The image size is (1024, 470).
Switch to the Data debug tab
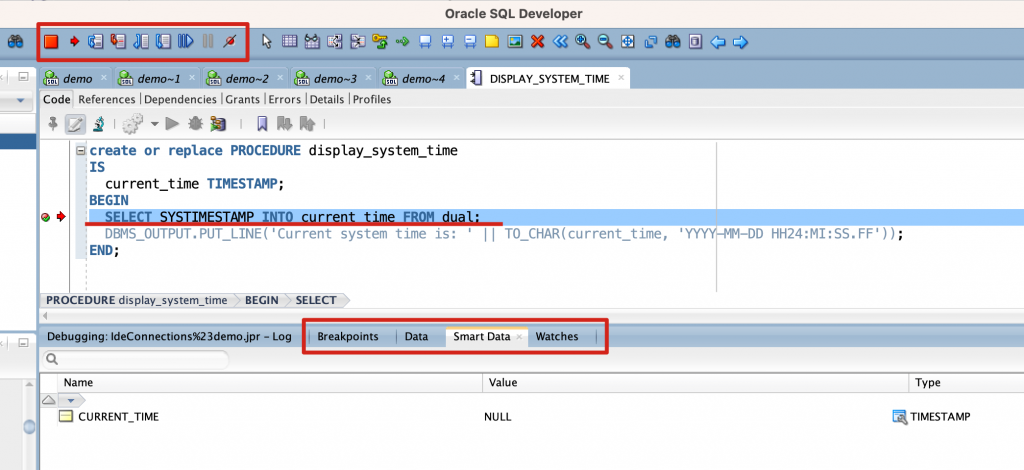pyautogui.click(x=416, y=336)
